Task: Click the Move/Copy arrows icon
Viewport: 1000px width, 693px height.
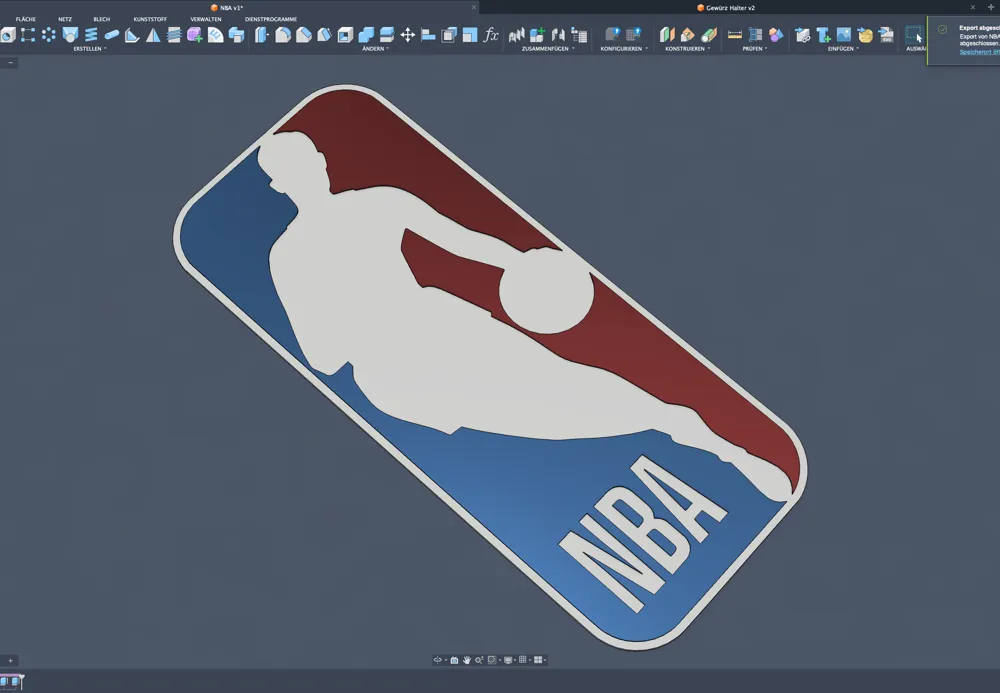Action: coord(408,34)
